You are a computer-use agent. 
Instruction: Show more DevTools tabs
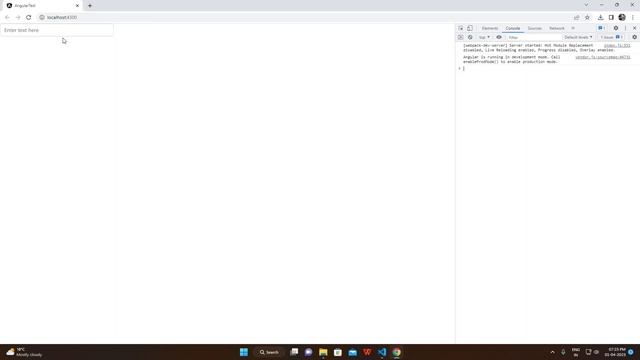(573, 28)
